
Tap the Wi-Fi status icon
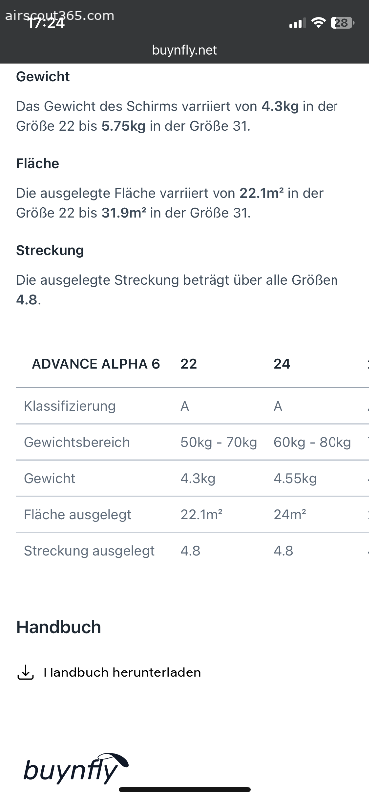[319, 22]
